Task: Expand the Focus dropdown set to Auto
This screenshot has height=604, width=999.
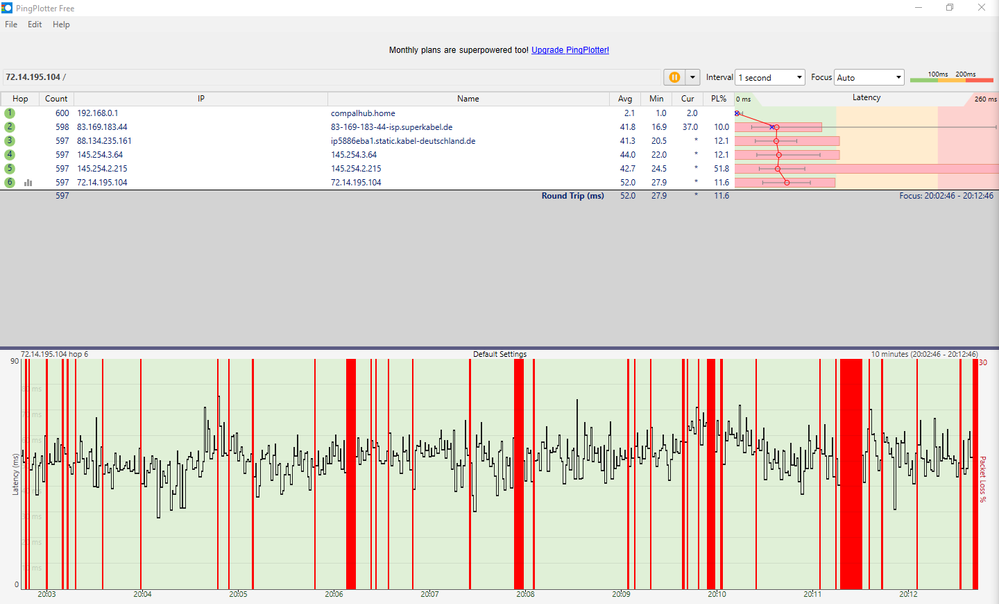Action: coord(869,77)
